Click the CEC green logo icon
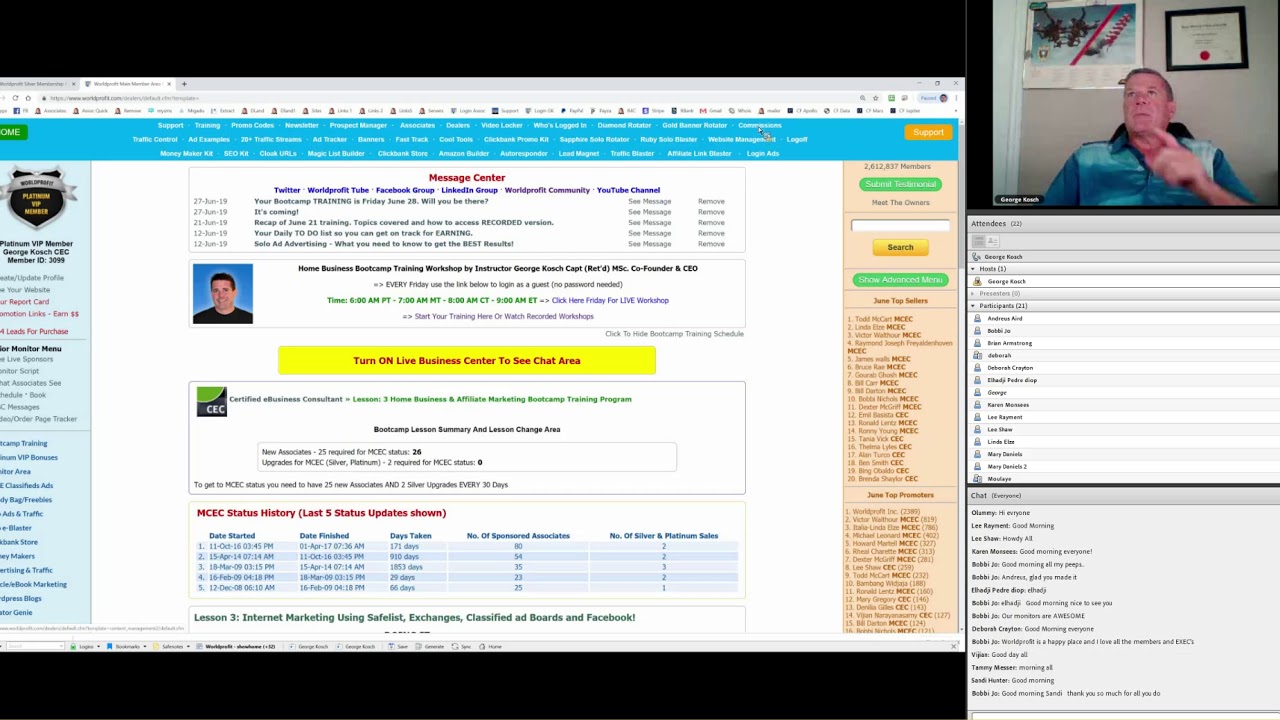 [x=211, y=402]
